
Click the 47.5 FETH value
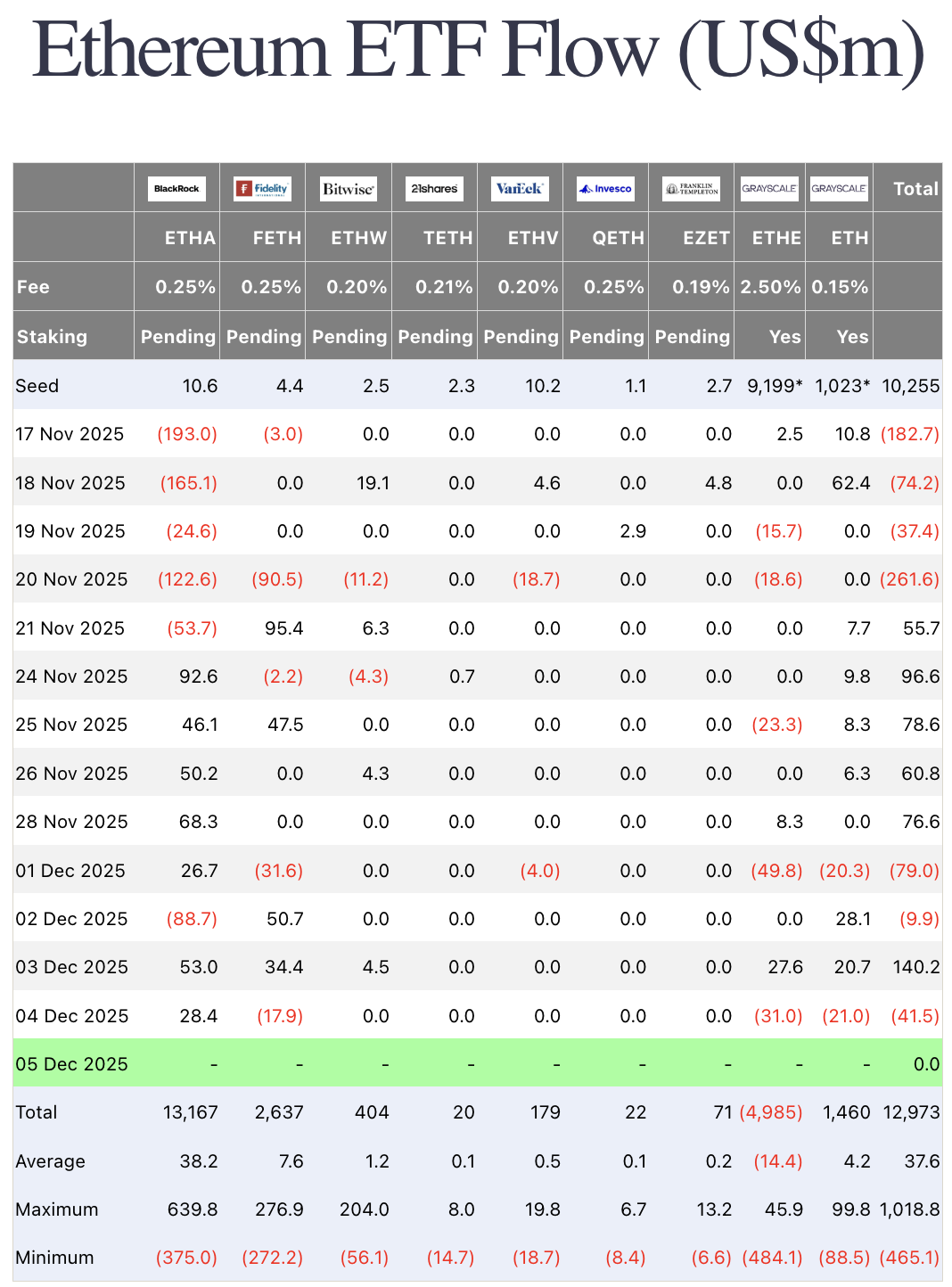point(285,725)
